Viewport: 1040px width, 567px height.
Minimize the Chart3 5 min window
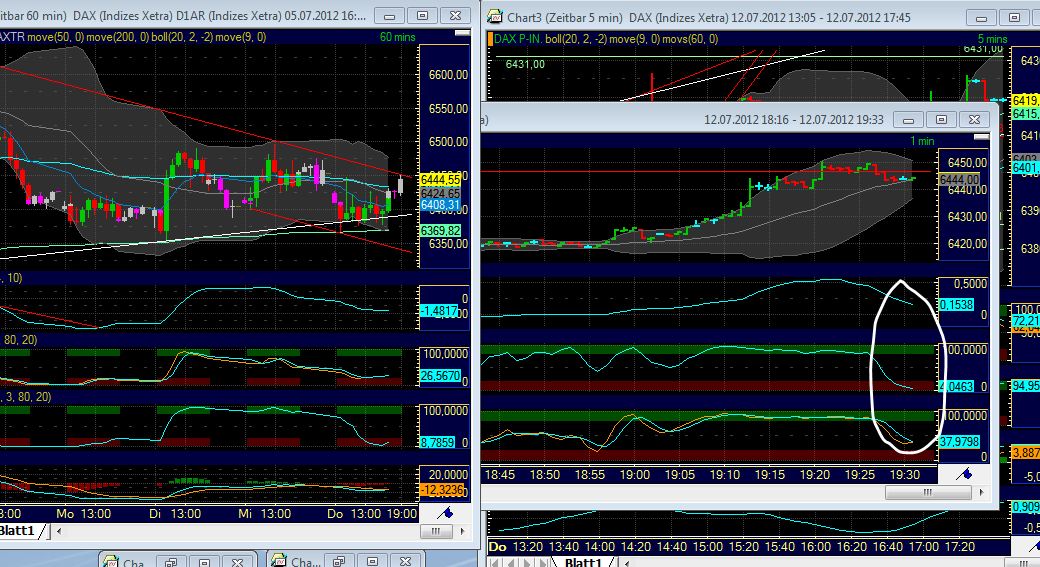pos(981,17)
